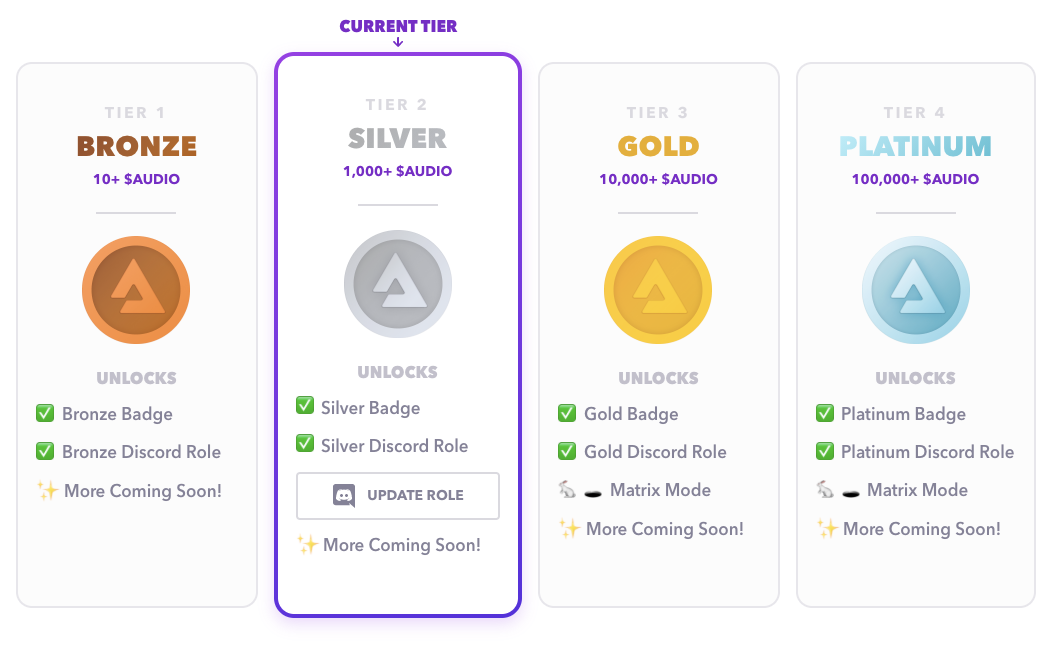Click the Gold Matrix Mode unlock text

pos(660,490)
